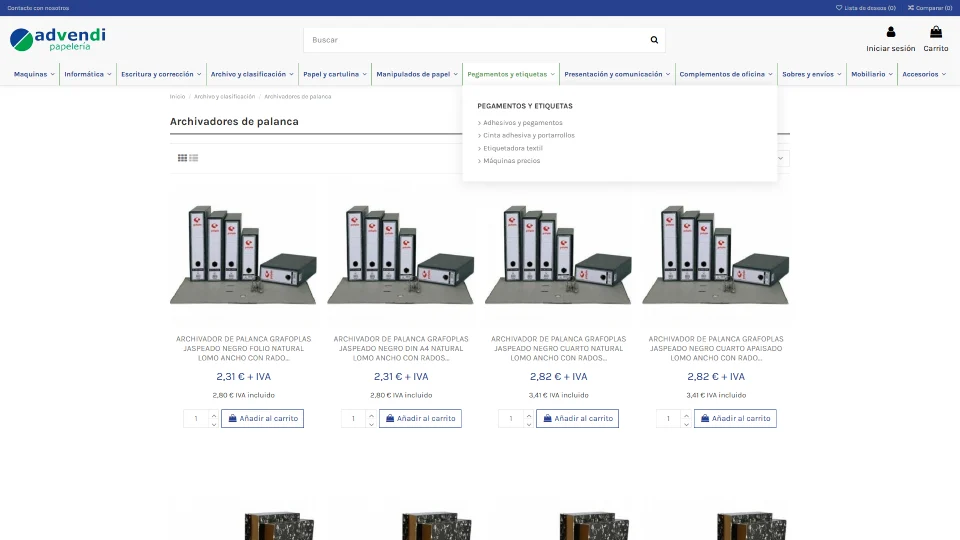
Task: Click the PEGAMENTOS Y ETIQUETAS submenu heading
Action: [x=525, y=106]
